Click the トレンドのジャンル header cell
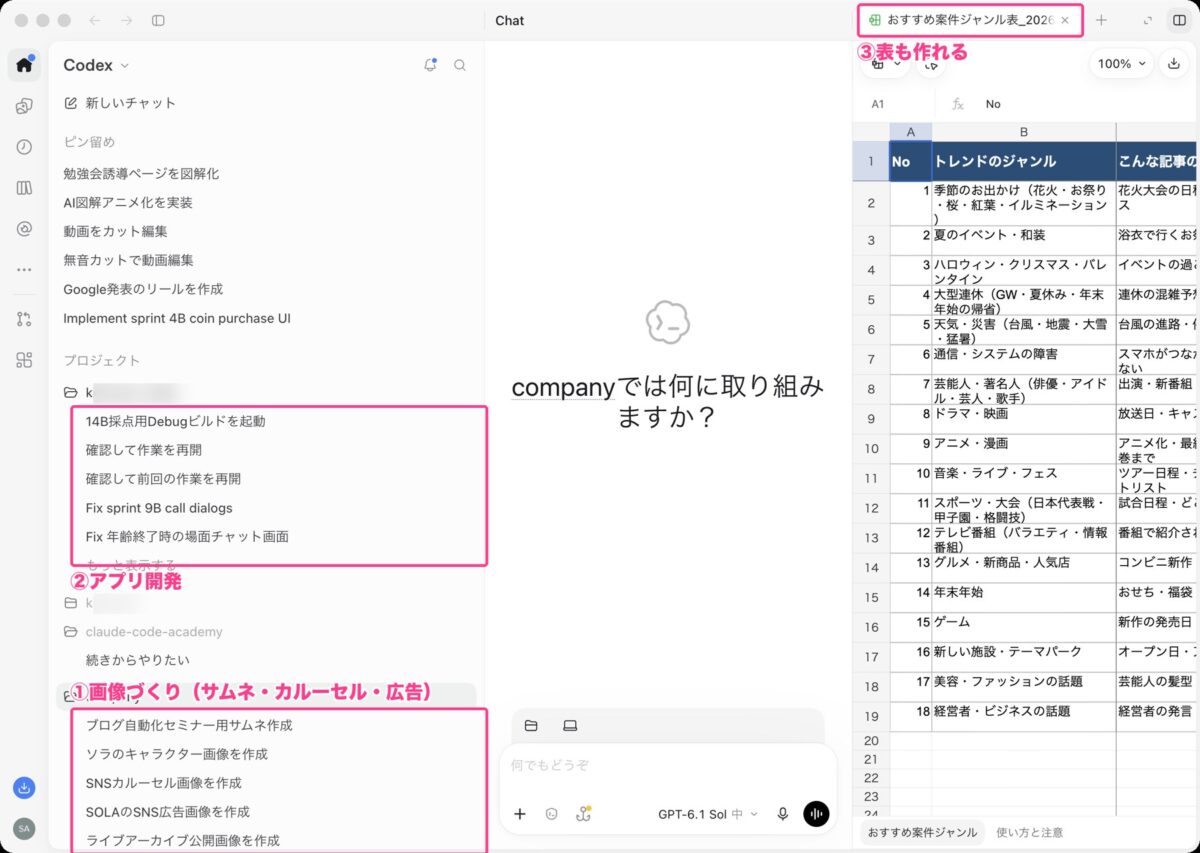Screen dimensions: 1200x853 coord(1024,161)
